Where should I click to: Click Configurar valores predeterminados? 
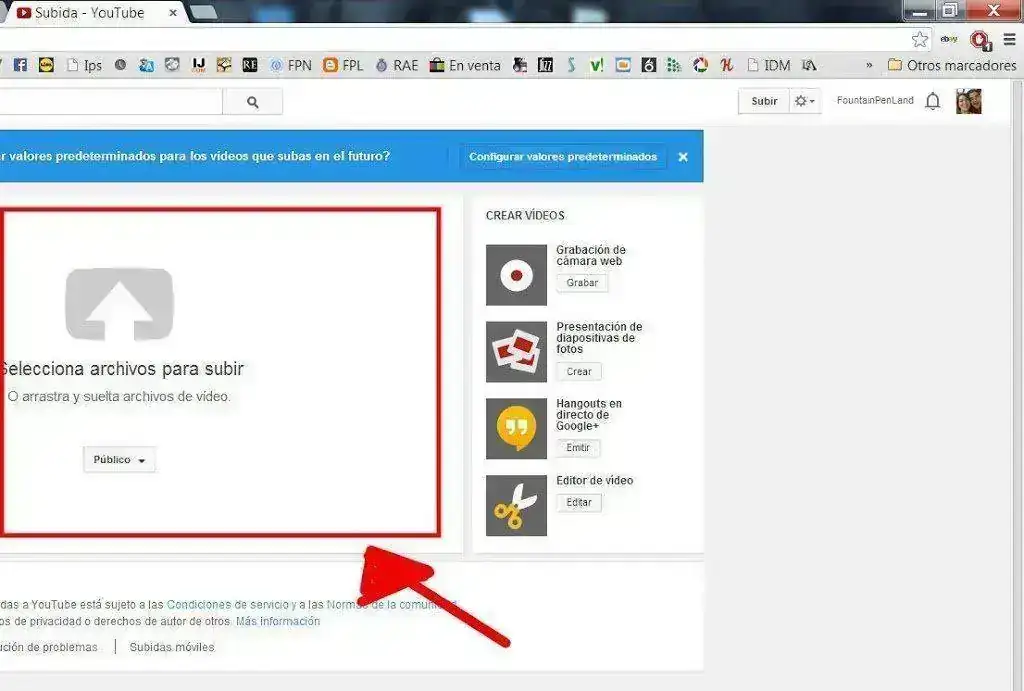coord(563,156)
